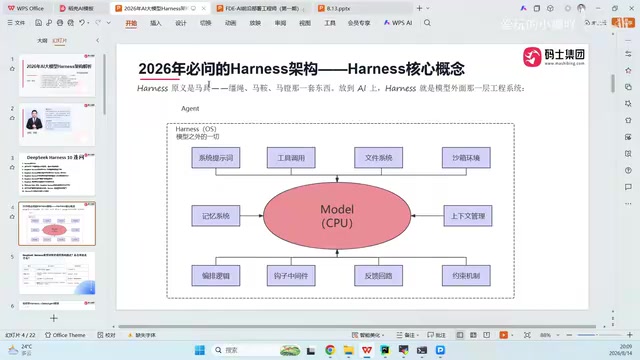Click the Office Theme status entry
The image size is (640, 360).
click(x=65, y=335)
